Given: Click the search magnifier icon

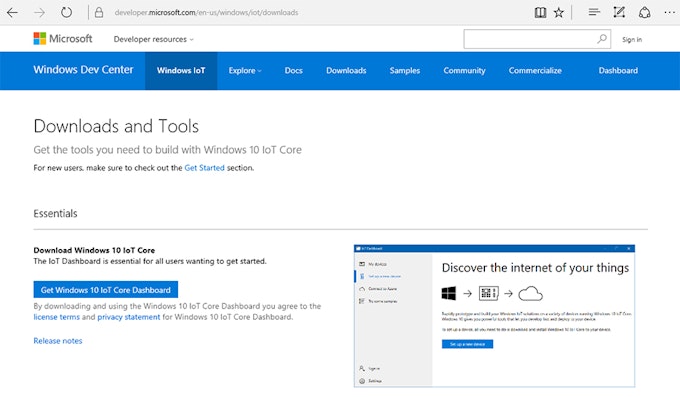Looking at the screenshot, I should point(602,39).
